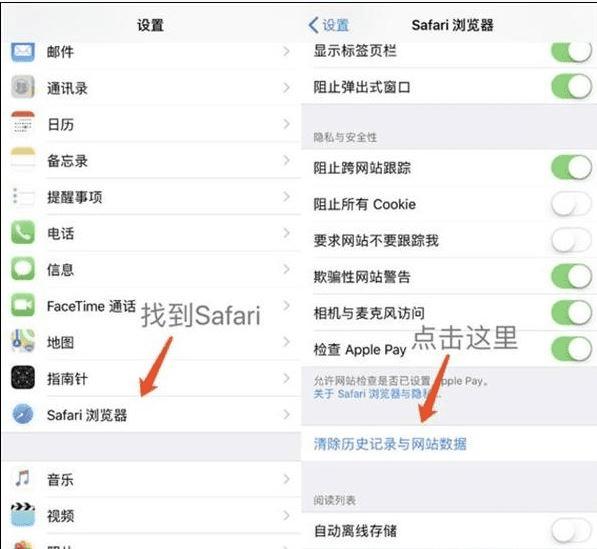The width and height of the screenshot is (597, 549).
Task: Expand the 备忘录 row chevron
Action: 287,160
